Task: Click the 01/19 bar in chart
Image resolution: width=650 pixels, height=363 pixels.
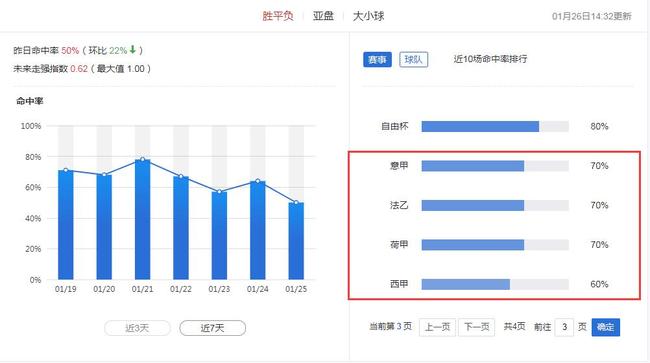Action: (65, 225)
